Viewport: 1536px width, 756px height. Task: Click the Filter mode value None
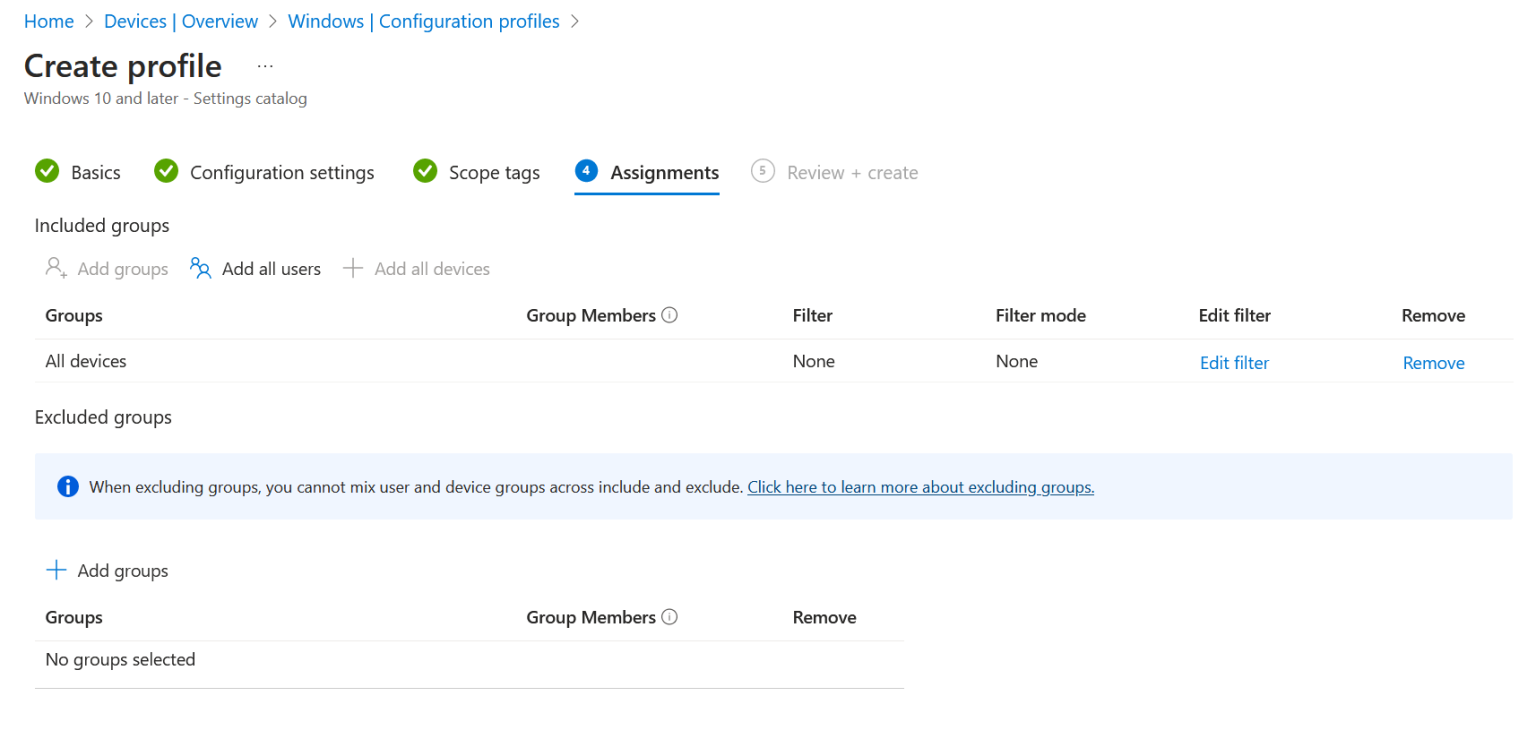coord(1017,361)
